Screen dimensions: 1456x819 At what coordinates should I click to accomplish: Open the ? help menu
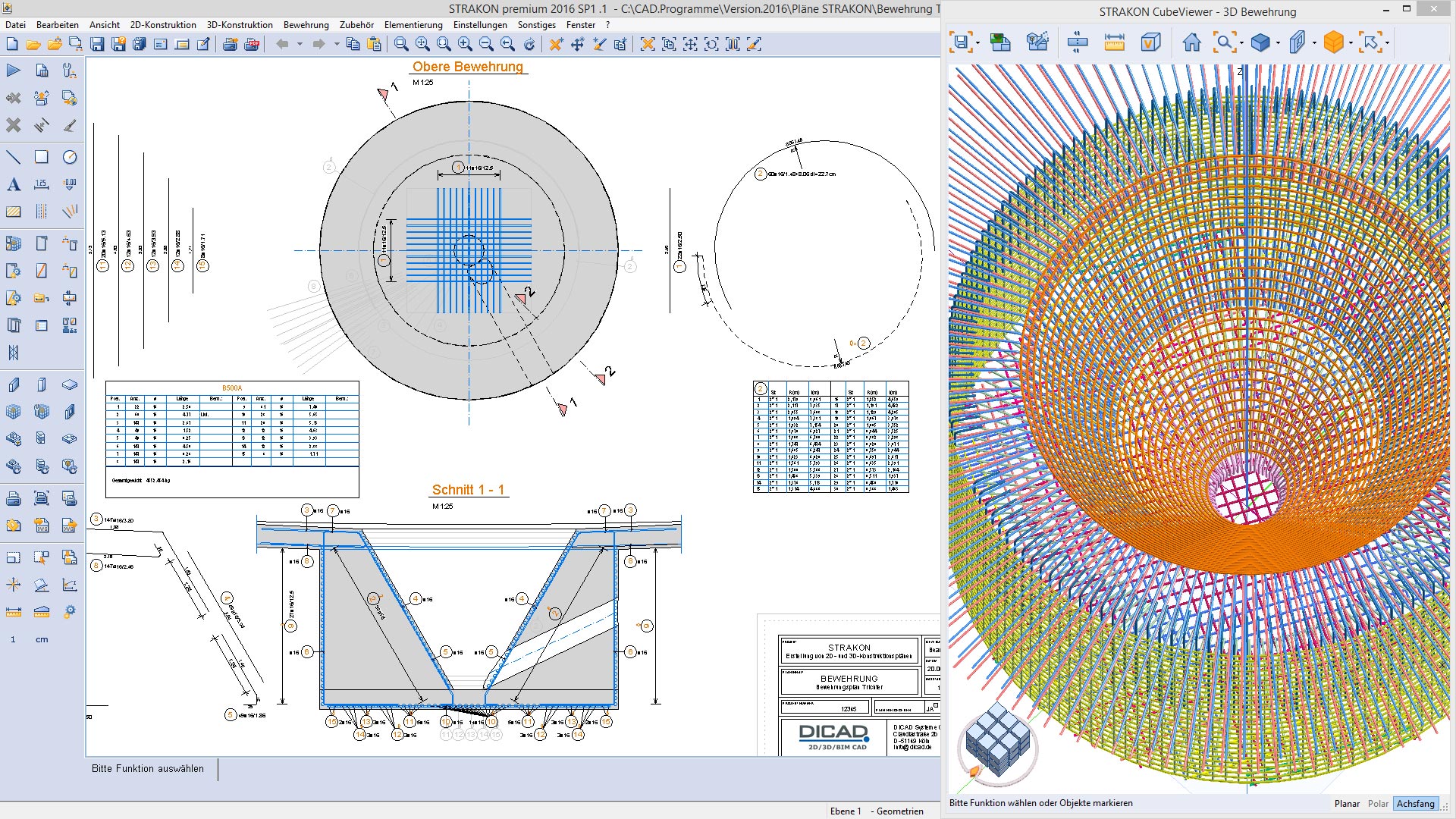pyautogui.click(x=607, y=25)
